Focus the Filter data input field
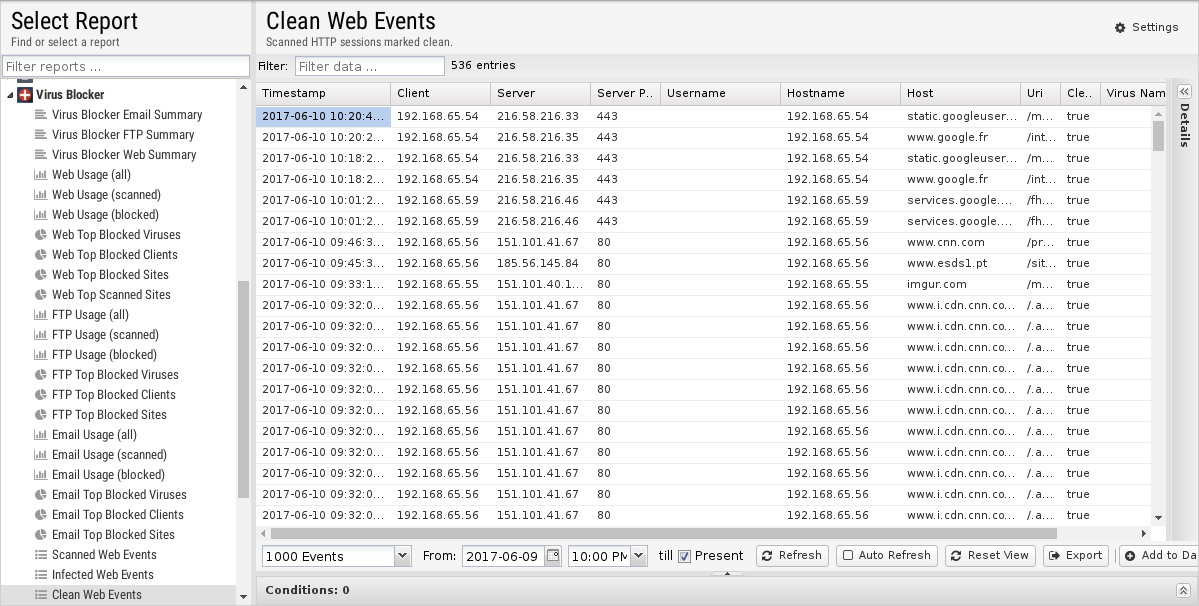The image size is (1199, 606). pos(369,66)
